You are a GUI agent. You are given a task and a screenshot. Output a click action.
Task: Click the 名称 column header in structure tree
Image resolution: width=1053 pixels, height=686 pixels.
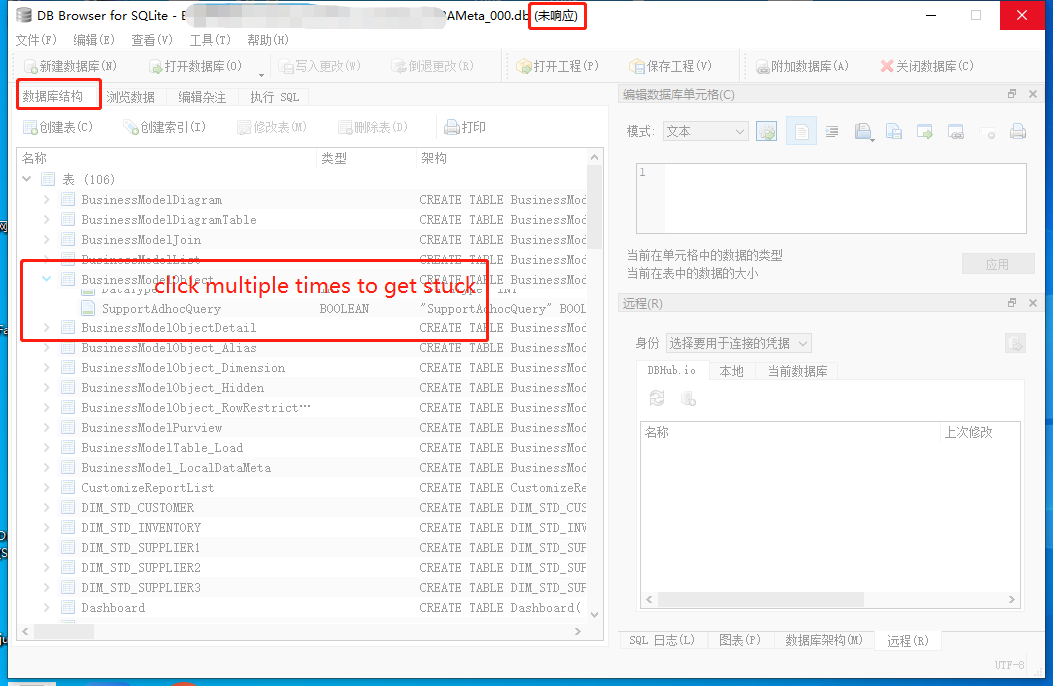pyautogui.click(x=167, y=158)
